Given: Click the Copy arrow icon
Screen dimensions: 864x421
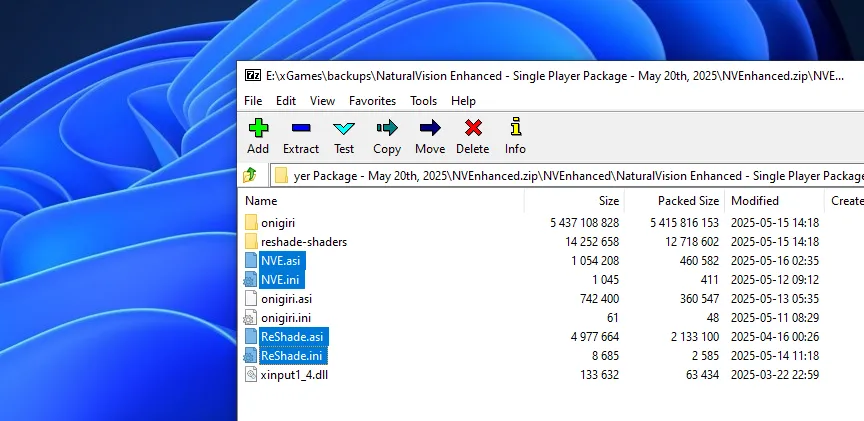Looking at the screenshot, I should click(387, 128).
